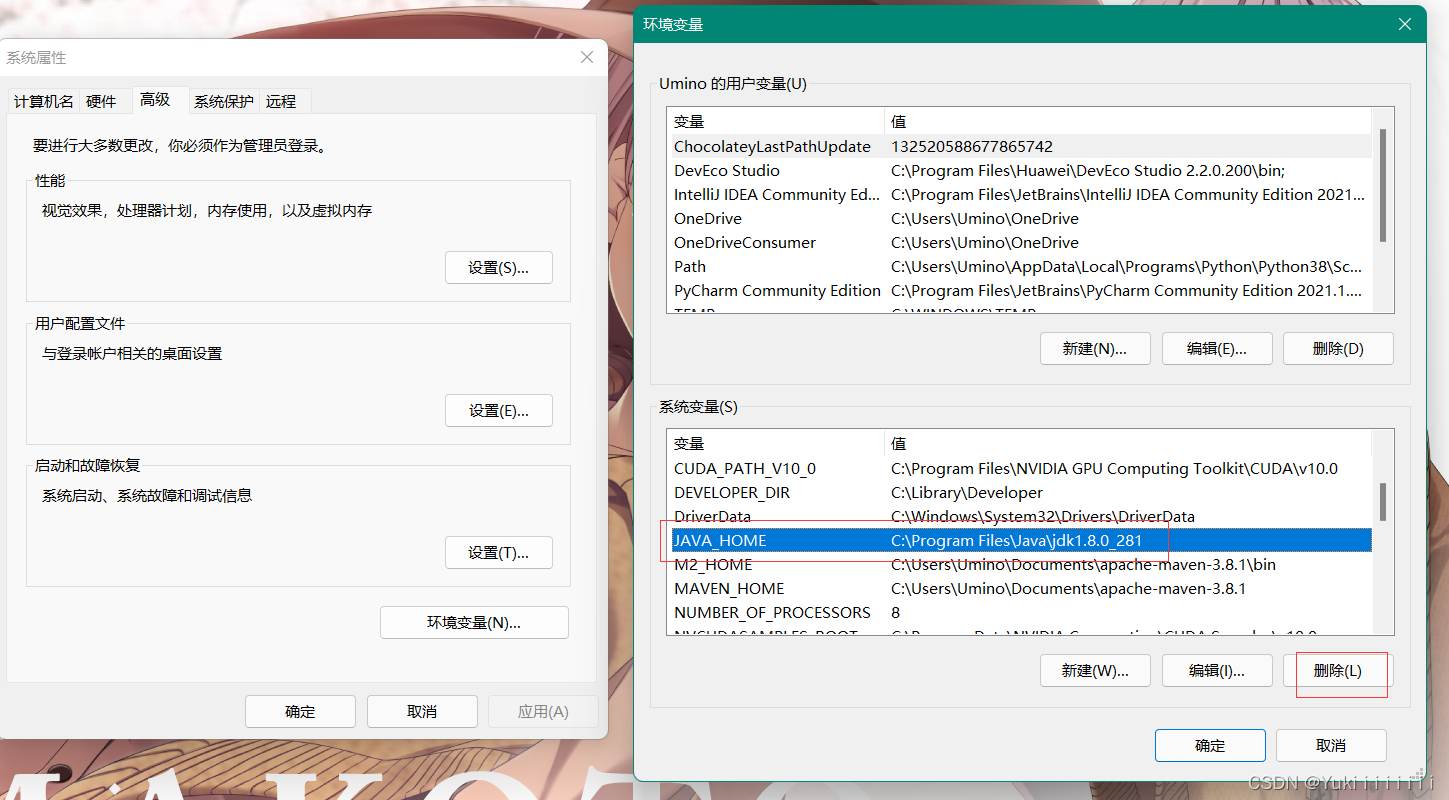Cancel the 系统属性 window with 取消
The image size is (1449, 800).
pos(422,711)
